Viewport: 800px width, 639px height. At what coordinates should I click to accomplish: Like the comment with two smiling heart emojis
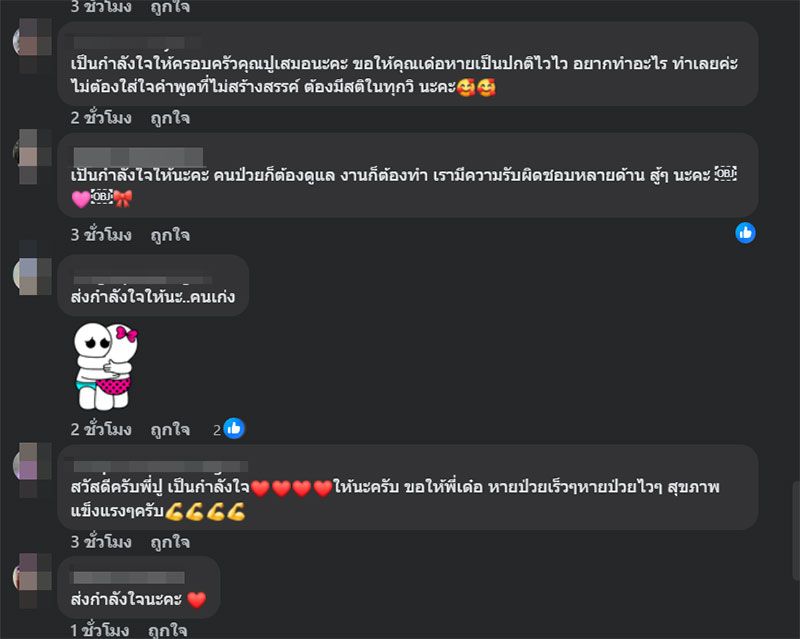click(170, 118)
